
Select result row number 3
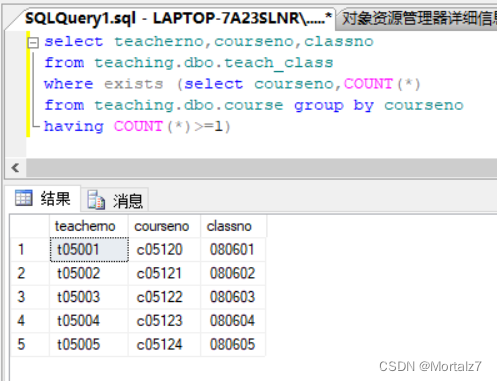[30, 297]
